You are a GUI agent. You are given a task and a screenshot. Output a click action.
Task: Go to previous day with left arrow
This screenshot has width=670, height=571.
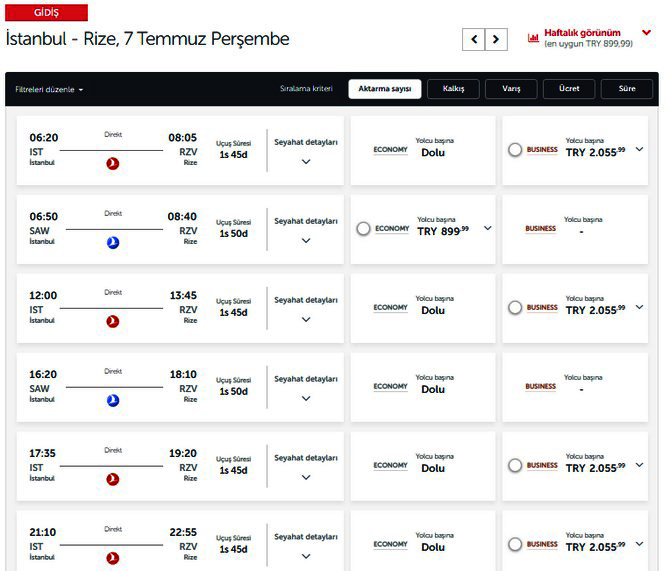pos(473,39)
